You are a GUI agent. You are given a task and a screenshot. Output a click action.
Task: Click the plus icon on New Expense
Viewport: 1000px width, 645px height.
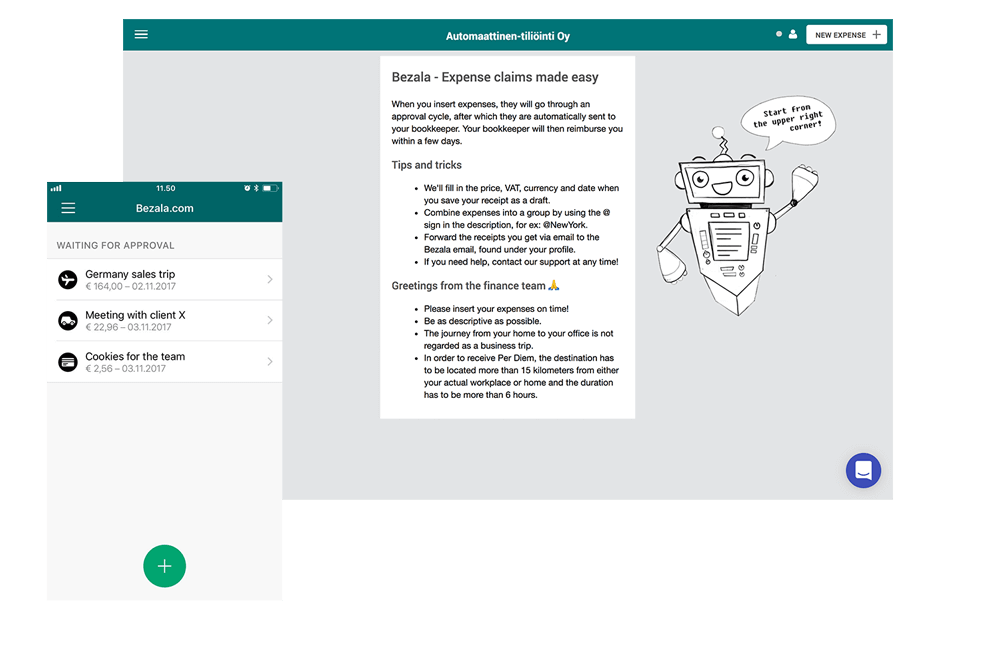tap(876, 34)
